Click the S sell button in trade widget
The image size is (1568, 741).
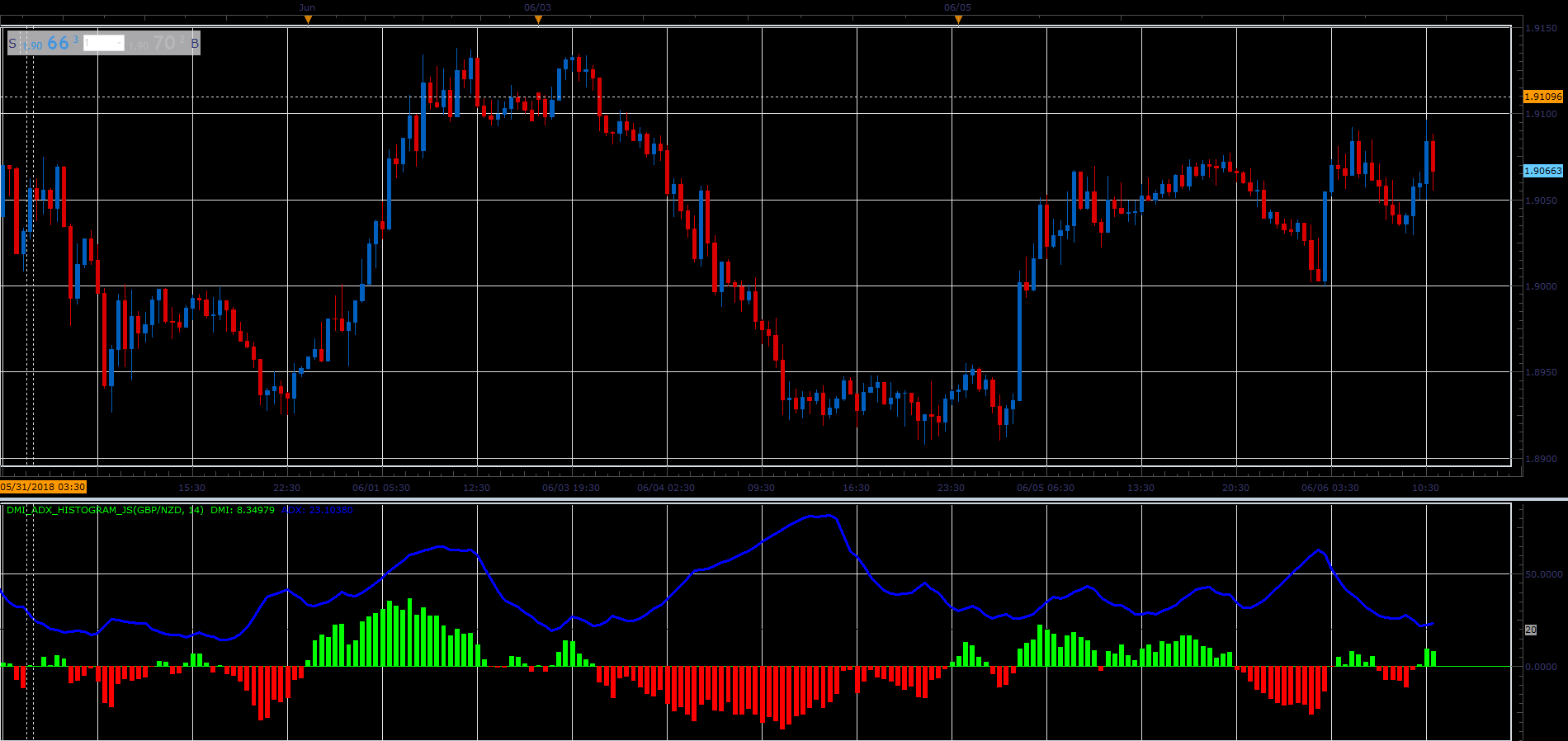click(x=12, y=44)
